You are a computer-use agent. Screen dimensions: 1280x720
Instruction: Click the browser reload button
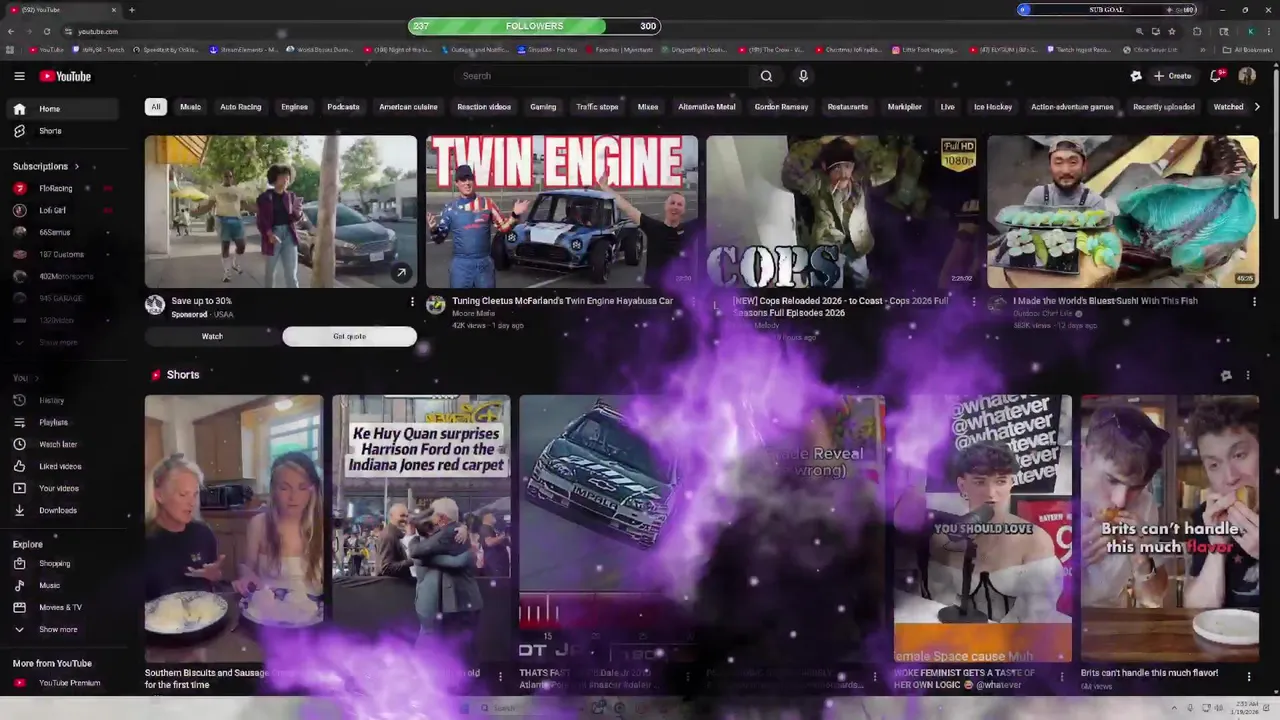tap(46, 31)
